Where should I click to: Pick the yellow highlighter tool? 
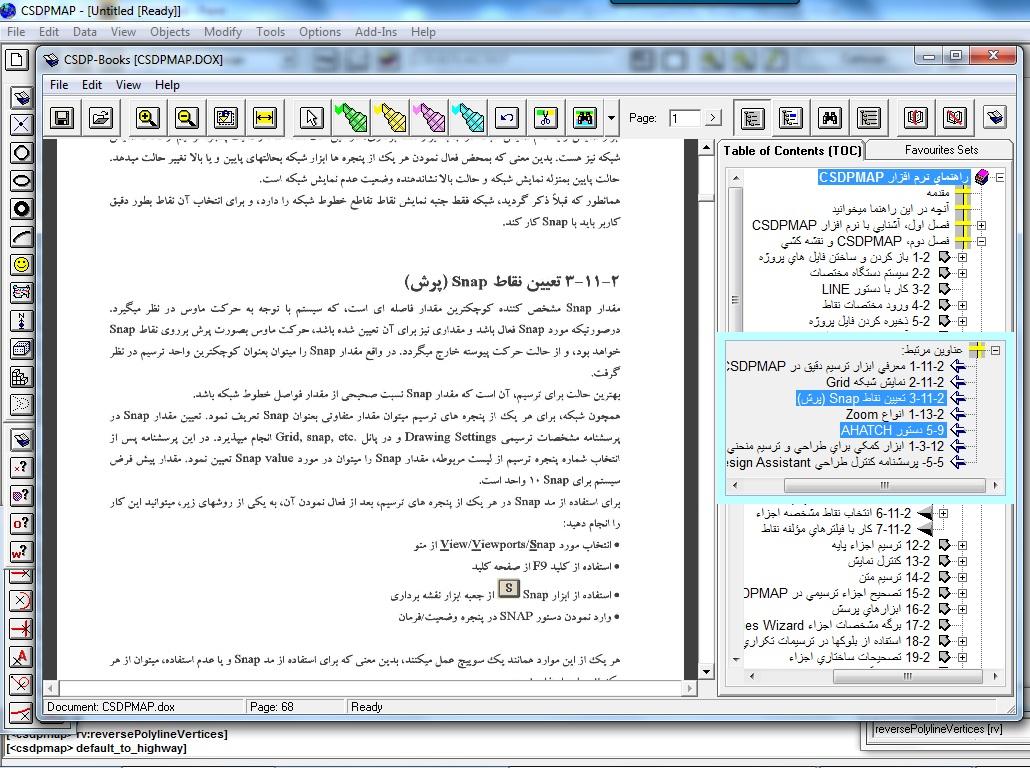click(x=389, y=118)
